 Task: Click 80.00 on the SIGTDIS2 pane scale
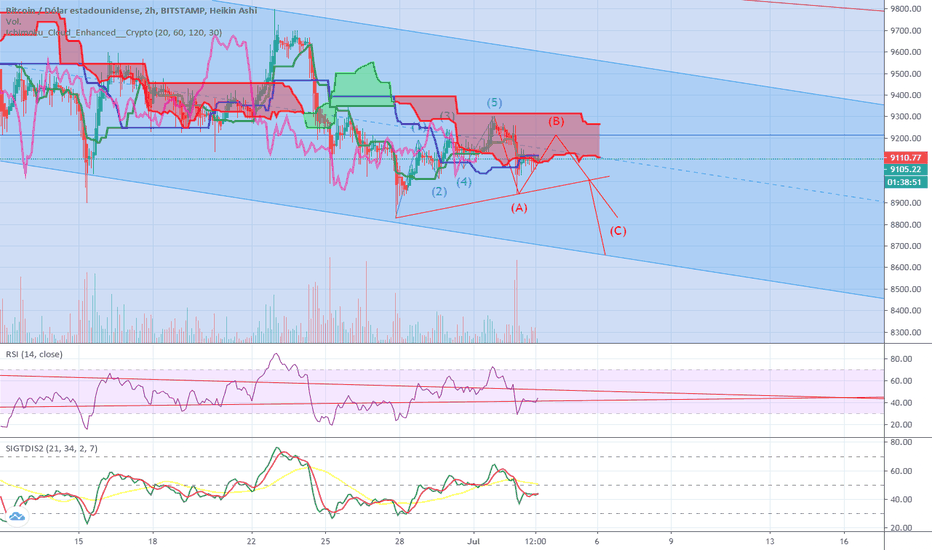point(901,442)
